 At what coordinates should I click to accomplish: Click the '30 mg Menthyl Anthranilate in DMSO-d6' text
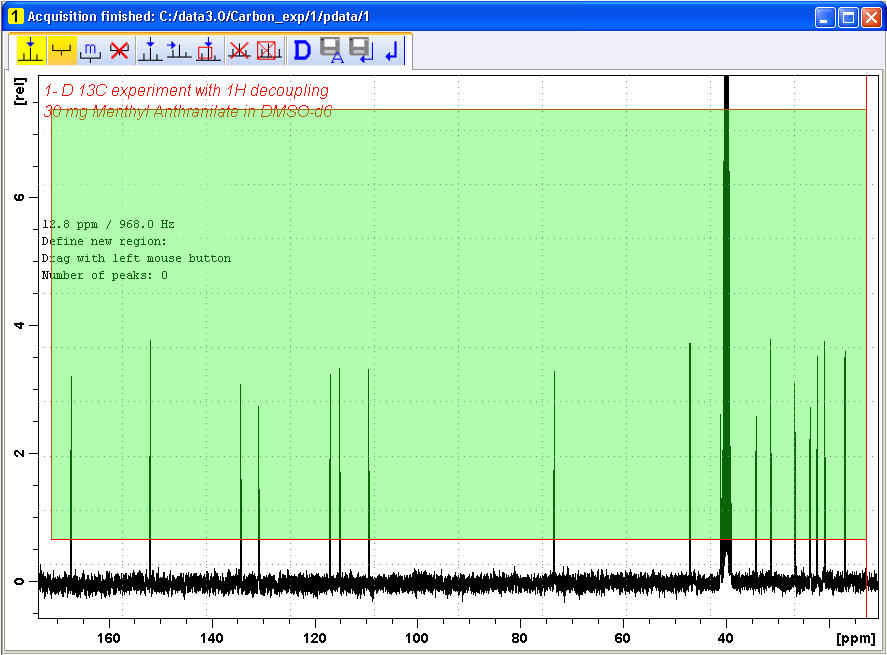click(x=188, y=111)
